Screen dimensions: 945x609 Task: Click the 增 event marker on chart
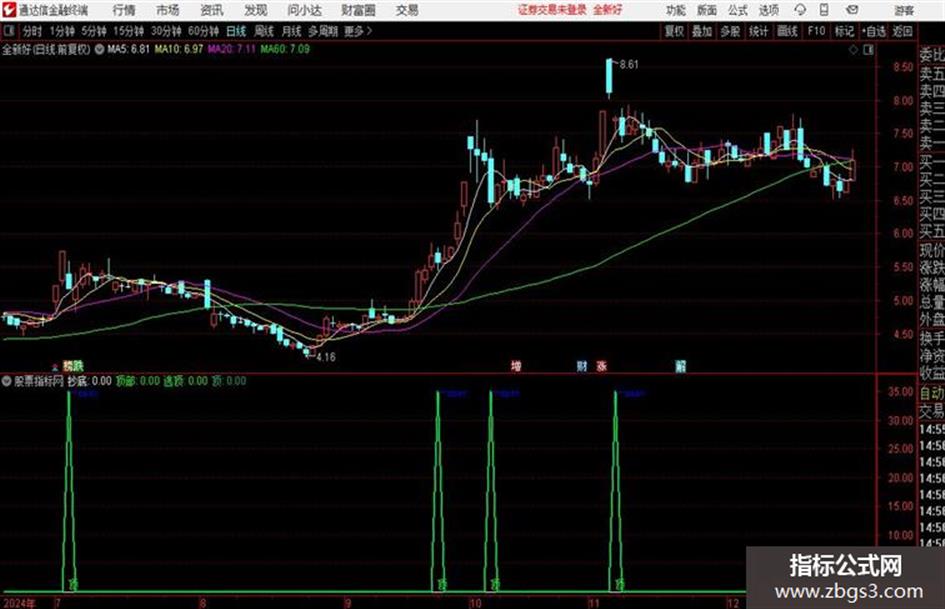click(516, 365)
